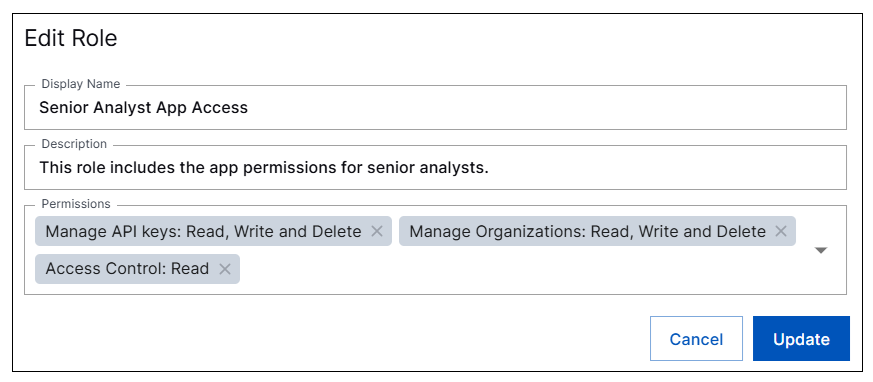Open the Permissions dropdown arrow
The image size is (873, 382).
click(821, 251)
